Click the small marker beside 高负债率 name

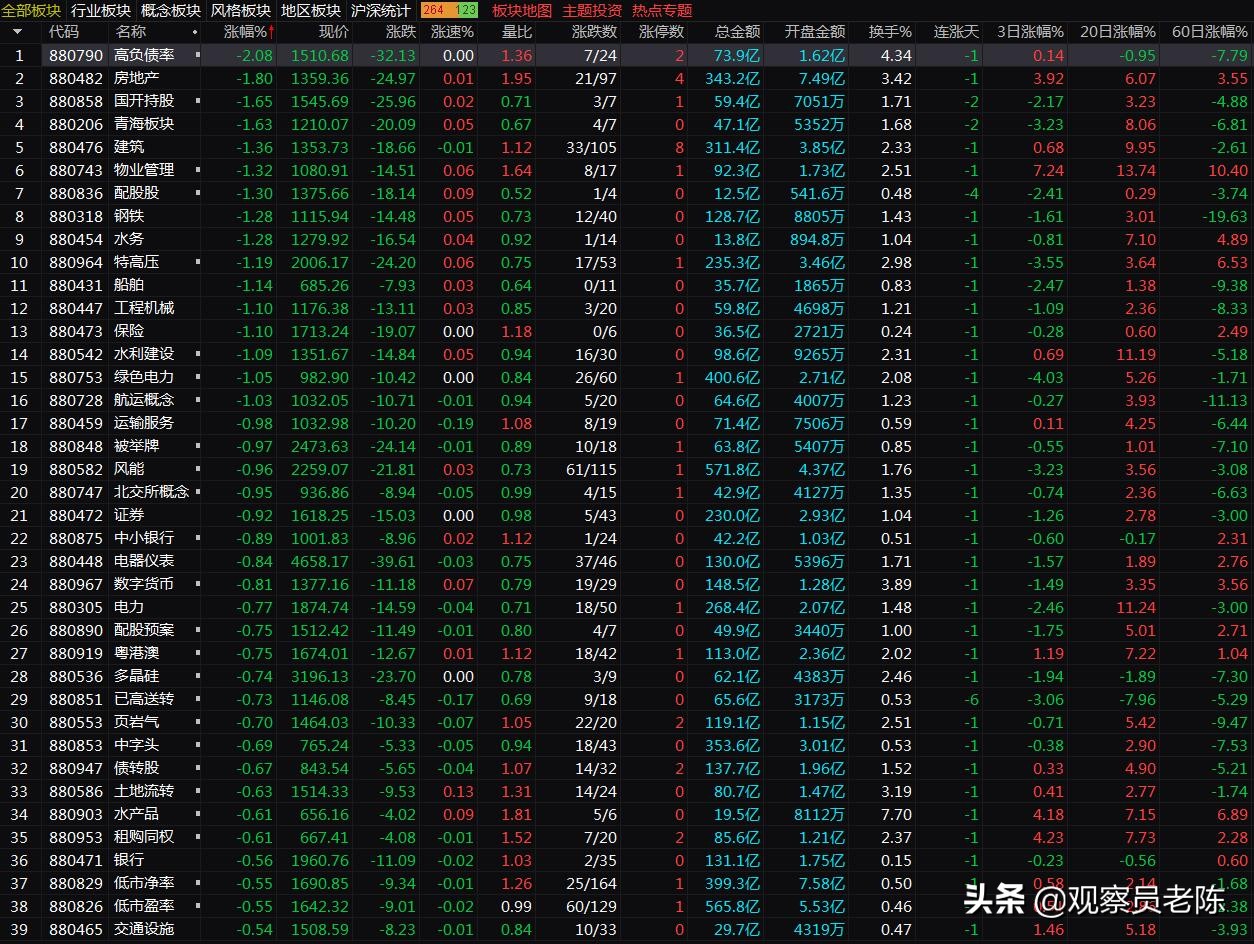pos(197,56)
